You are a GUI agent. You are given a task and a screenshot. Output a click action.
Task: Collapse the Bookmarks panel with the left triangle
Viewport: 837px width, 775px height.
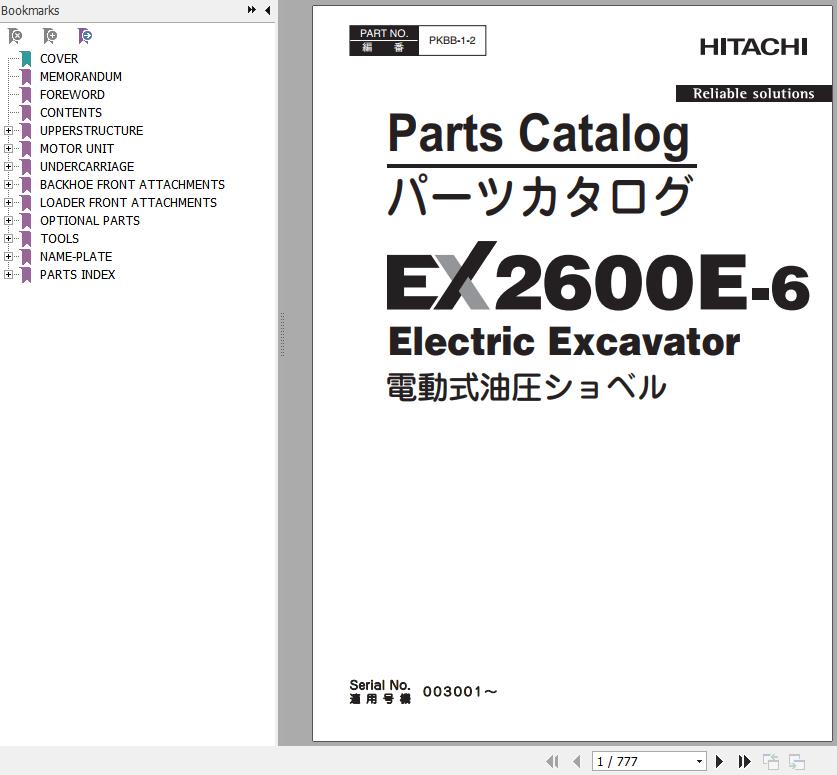click(267, 10)
